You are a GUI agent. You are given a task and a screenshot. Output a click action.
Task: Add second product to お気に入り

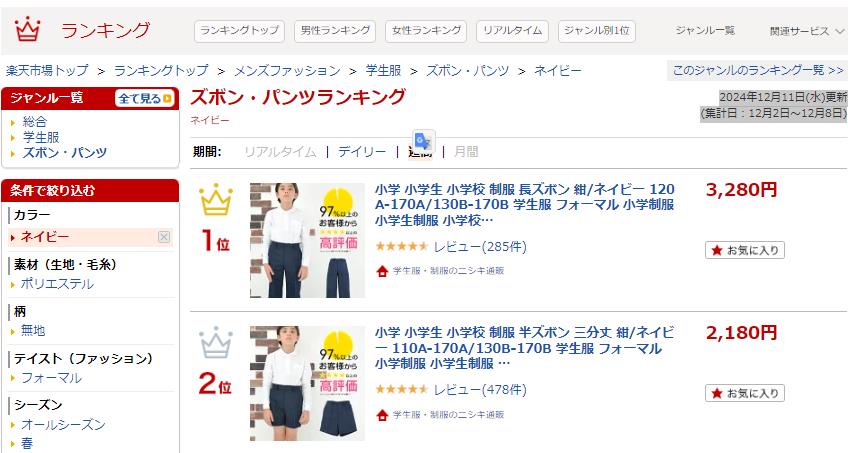click(x=745, y=393)
